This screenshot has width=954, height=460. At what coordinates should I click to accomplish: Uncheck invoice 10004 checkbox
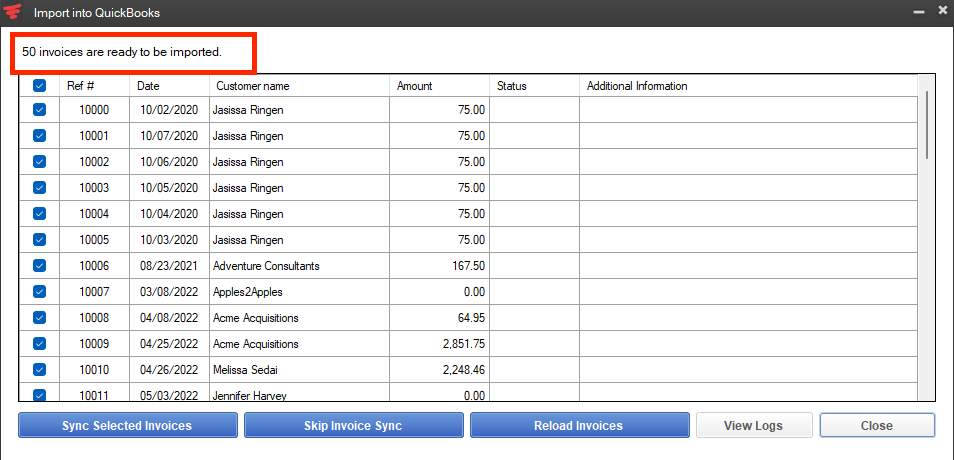39,214
